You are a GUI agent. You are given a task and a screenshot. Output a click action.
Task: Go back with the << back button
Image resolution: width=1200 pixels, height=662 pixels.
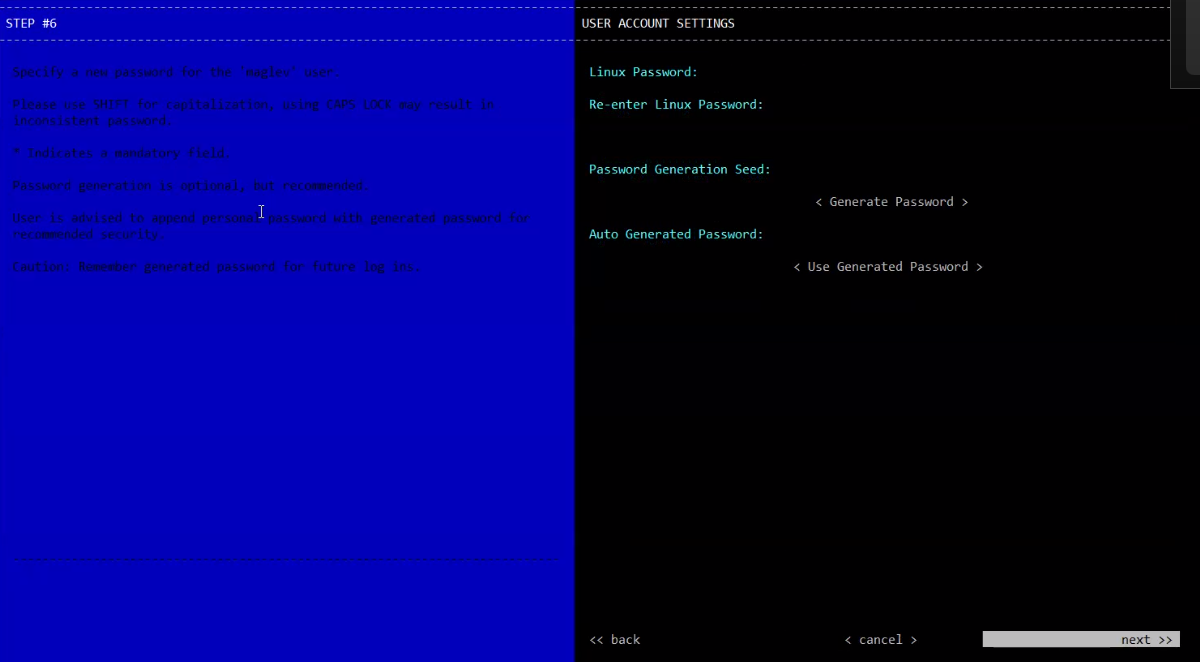point(615,640)
